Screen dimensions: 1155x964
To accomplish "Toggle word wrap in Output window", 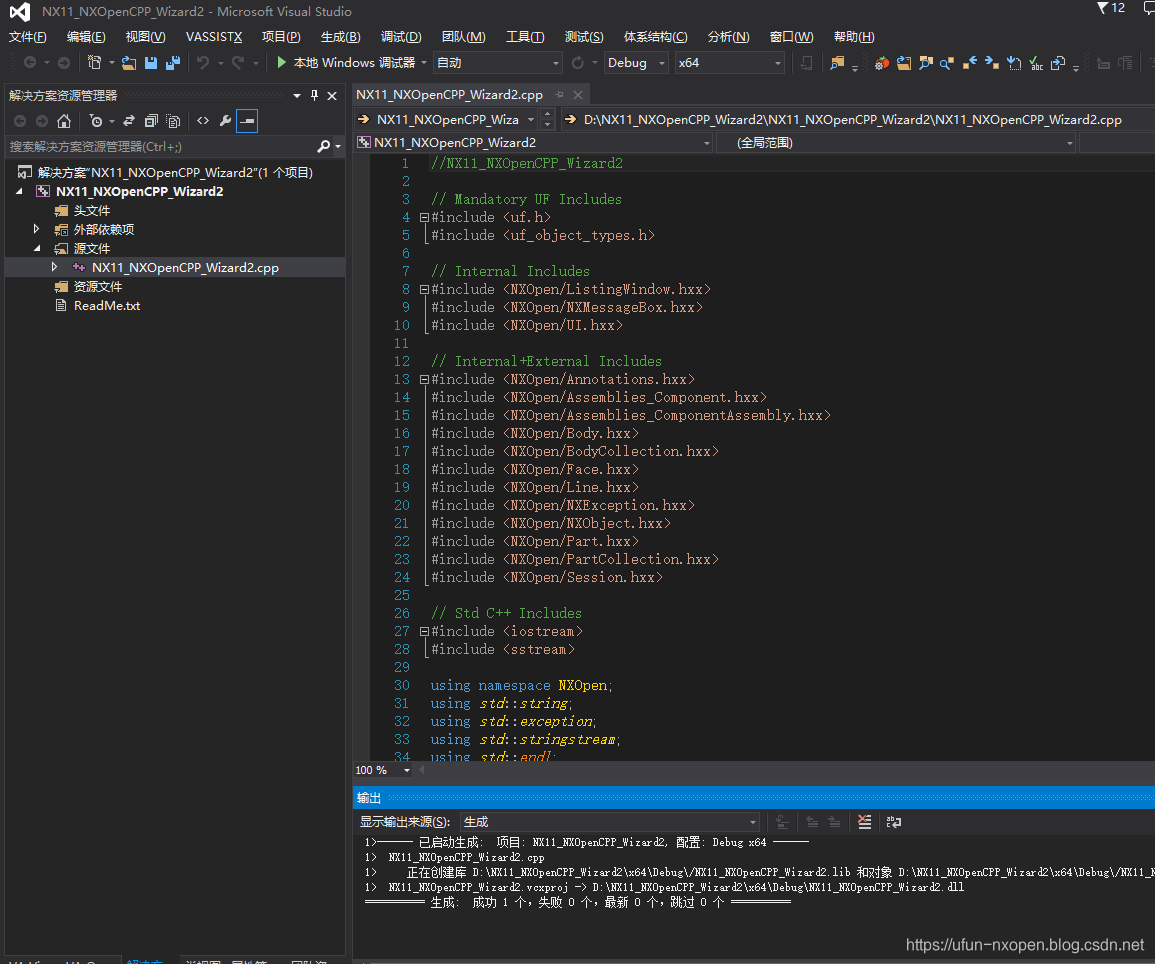I will pos(894,822).
